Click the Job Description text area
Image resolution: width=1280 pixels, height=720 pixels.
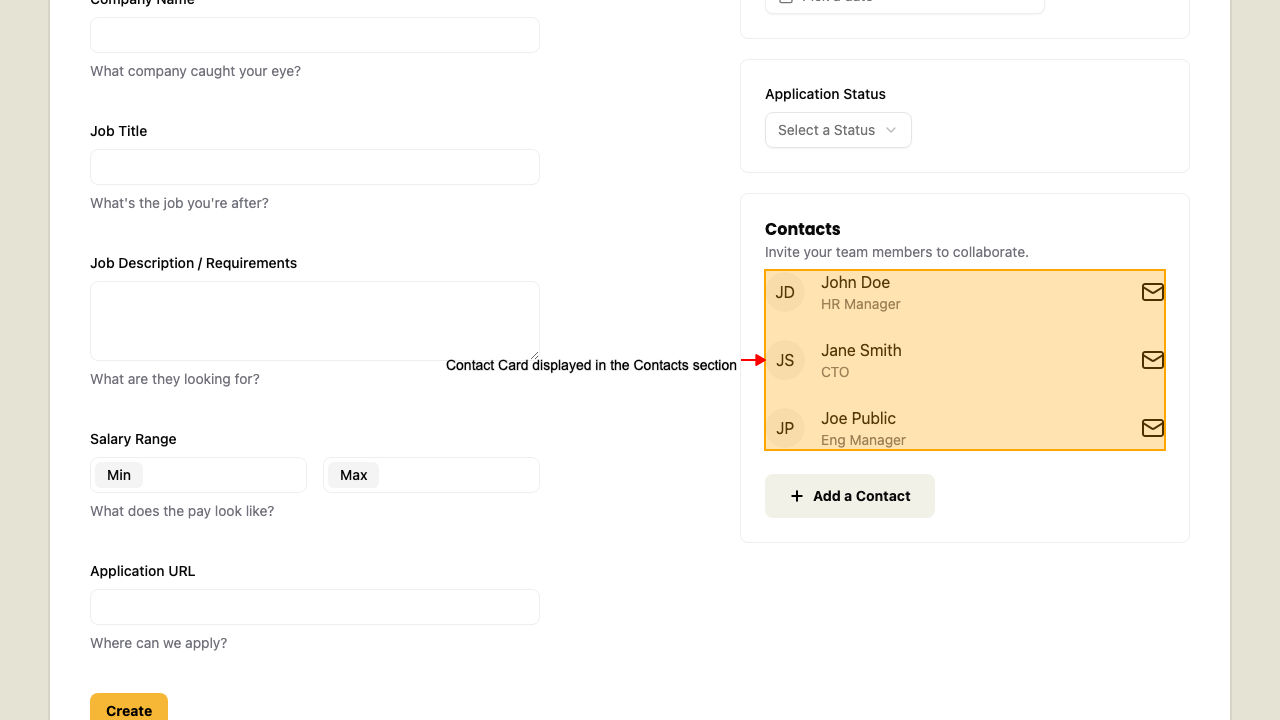pyautogui.click(x=314, y=320)
